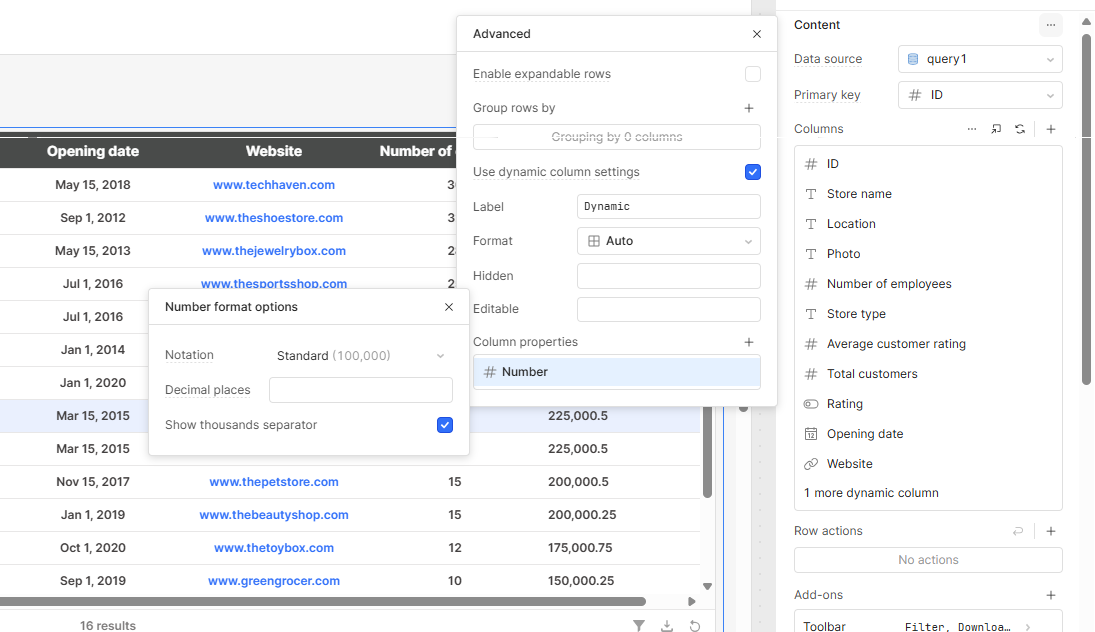The width and height of the screenshot is (1095, 632).
Task: Close the Number format options popup
Action: (449, 307)
